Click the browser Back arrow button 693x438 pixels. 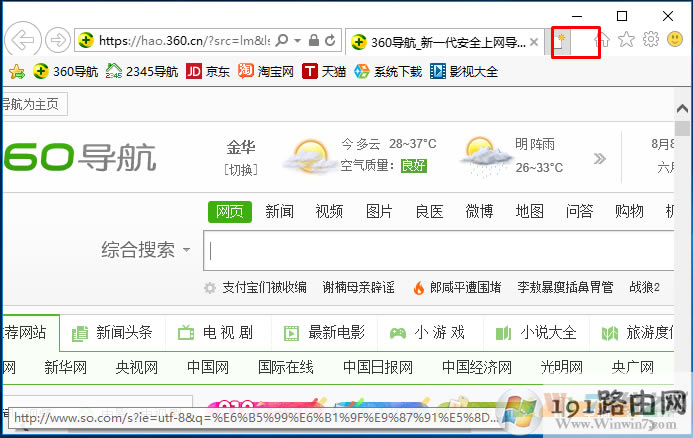click(23, 40)
